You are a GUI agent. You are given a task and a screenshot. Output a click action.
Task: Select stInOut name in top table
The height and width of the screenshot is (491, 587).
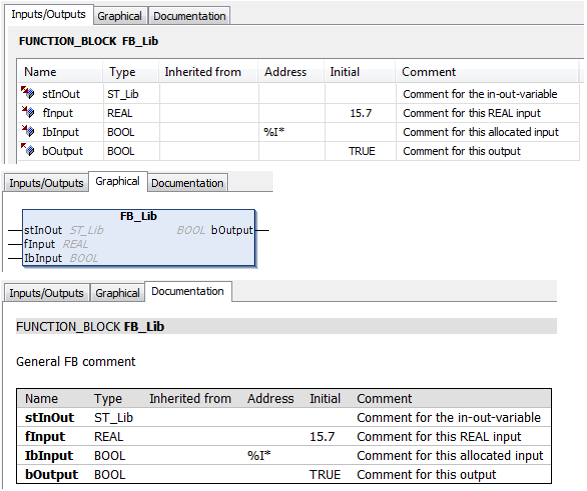61,94
